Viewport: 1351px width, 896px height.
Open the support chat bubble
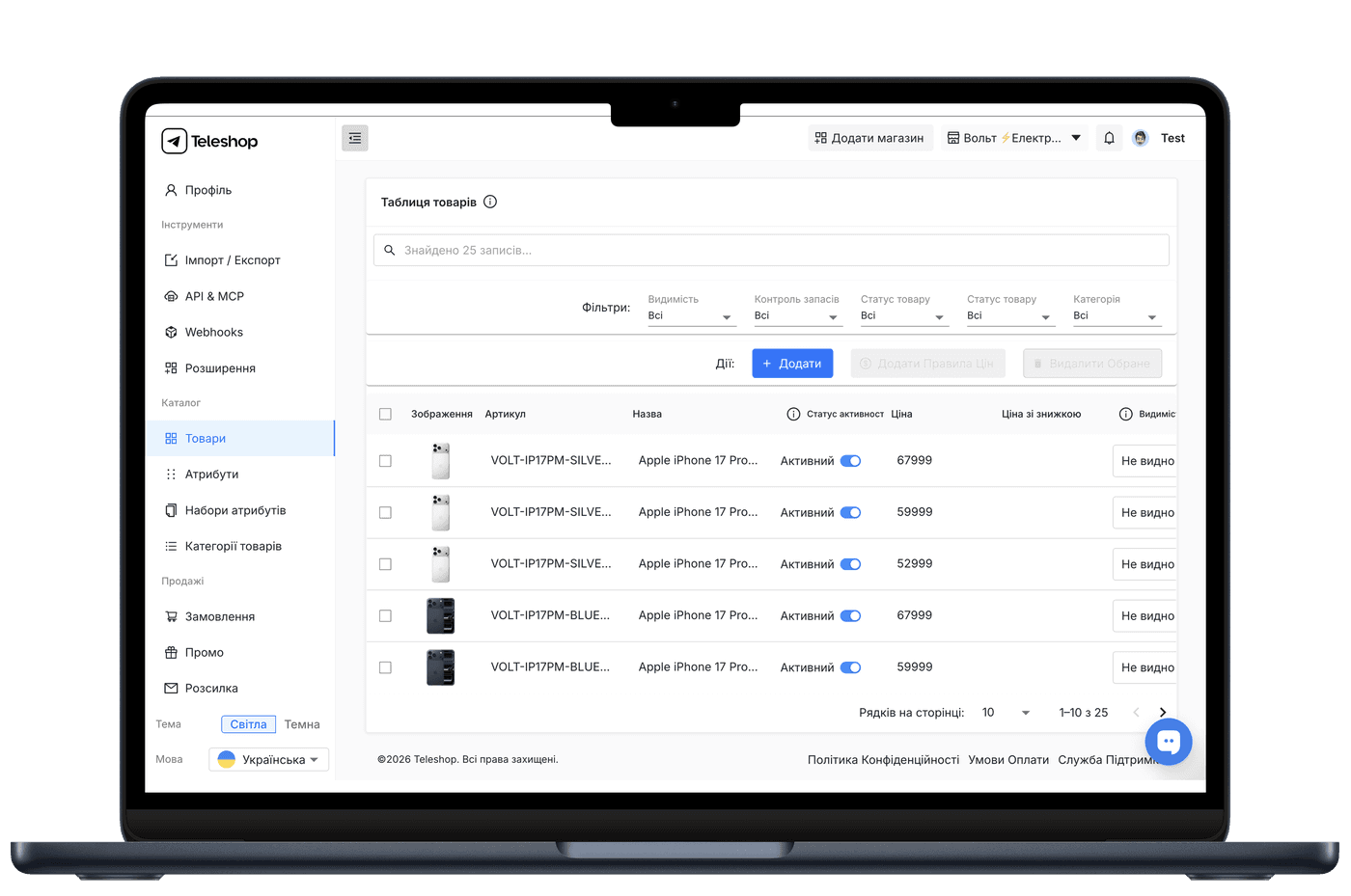click(1169, 742)
